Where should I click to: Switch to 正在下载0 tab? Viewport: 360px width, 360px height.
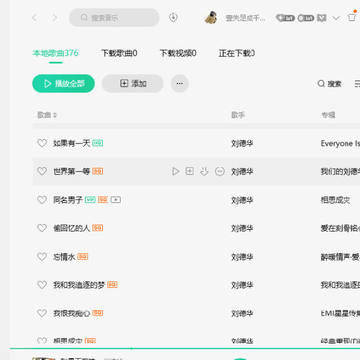(x=237, y=53)
